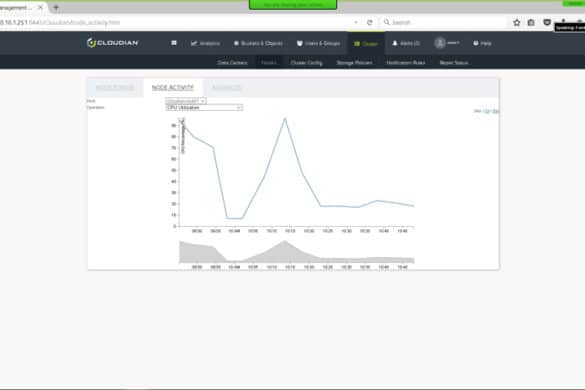
Task: Expand the Host dropdown
Action: (186, 101)
